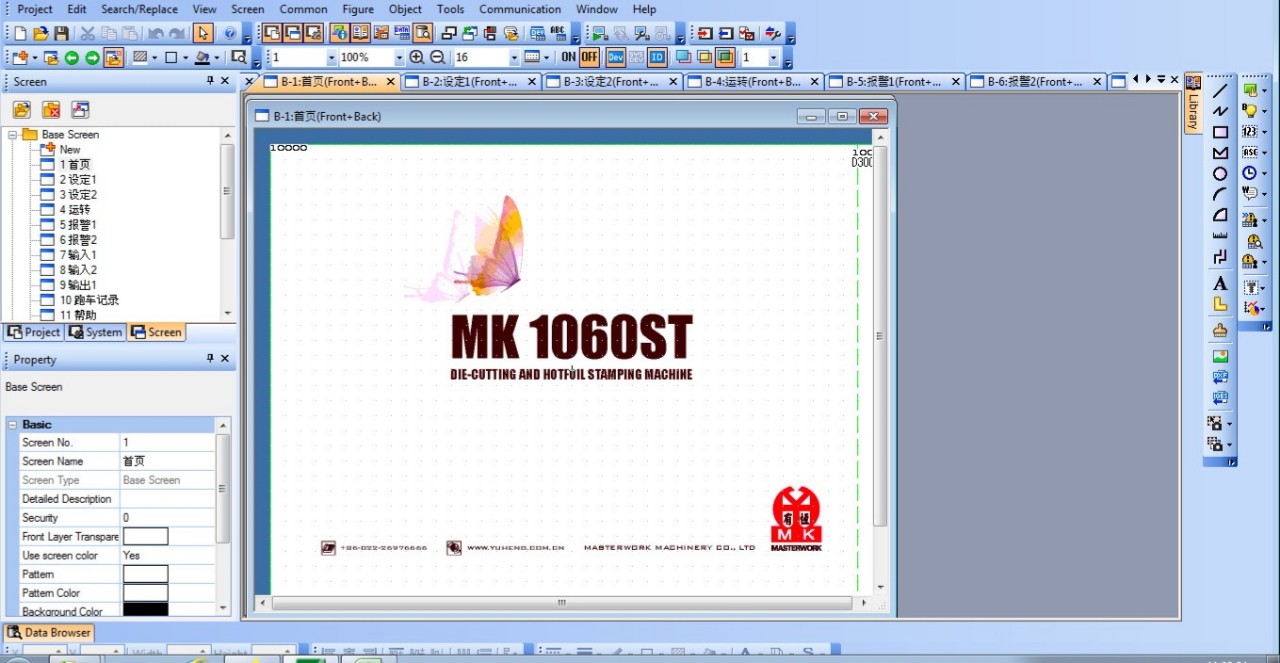
Task: Close the B-1:首页 screen tab
Action: [390, 82]
